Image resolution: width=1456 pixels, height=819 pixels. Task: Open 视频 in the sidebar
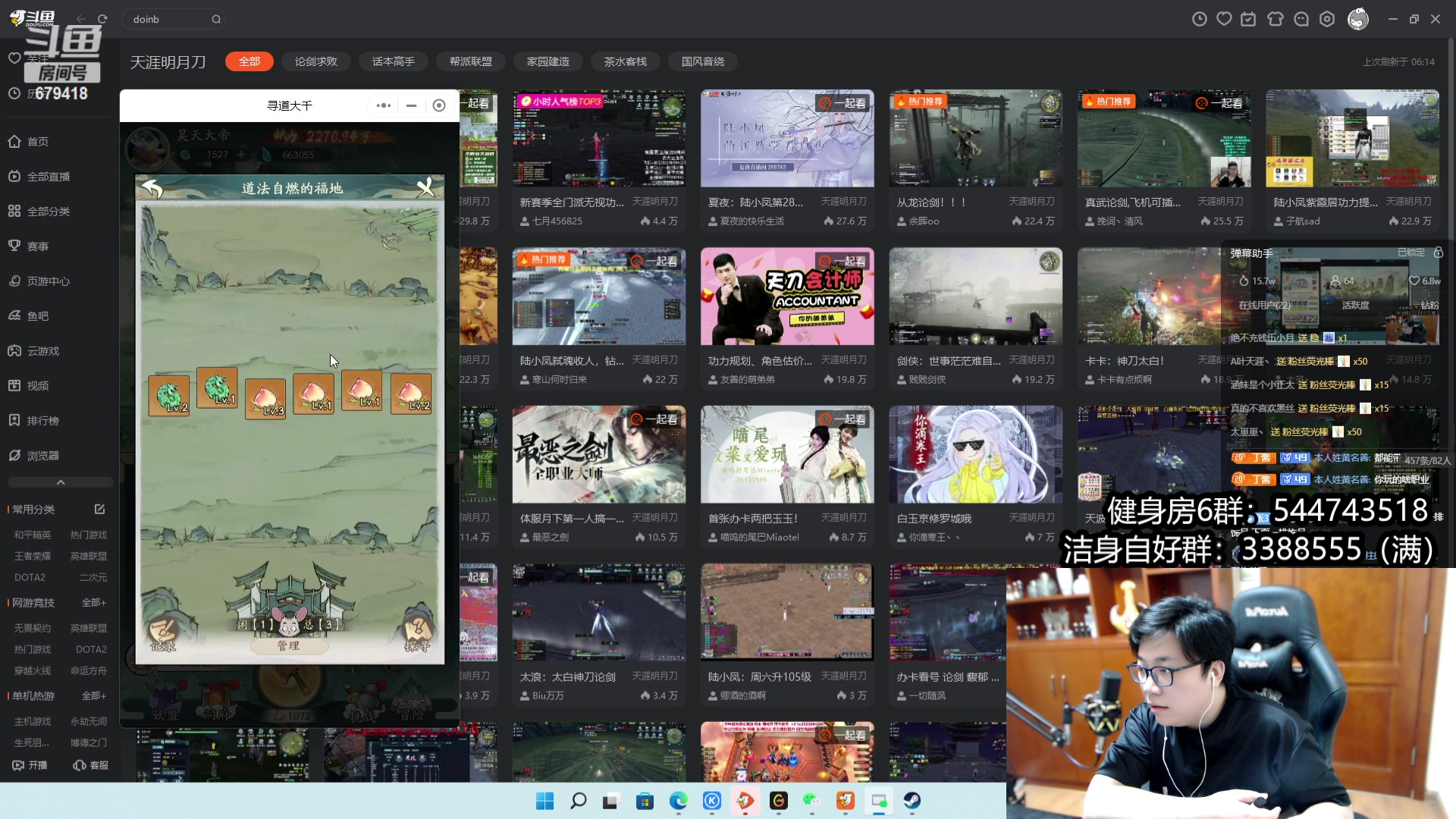pos(29,386)
